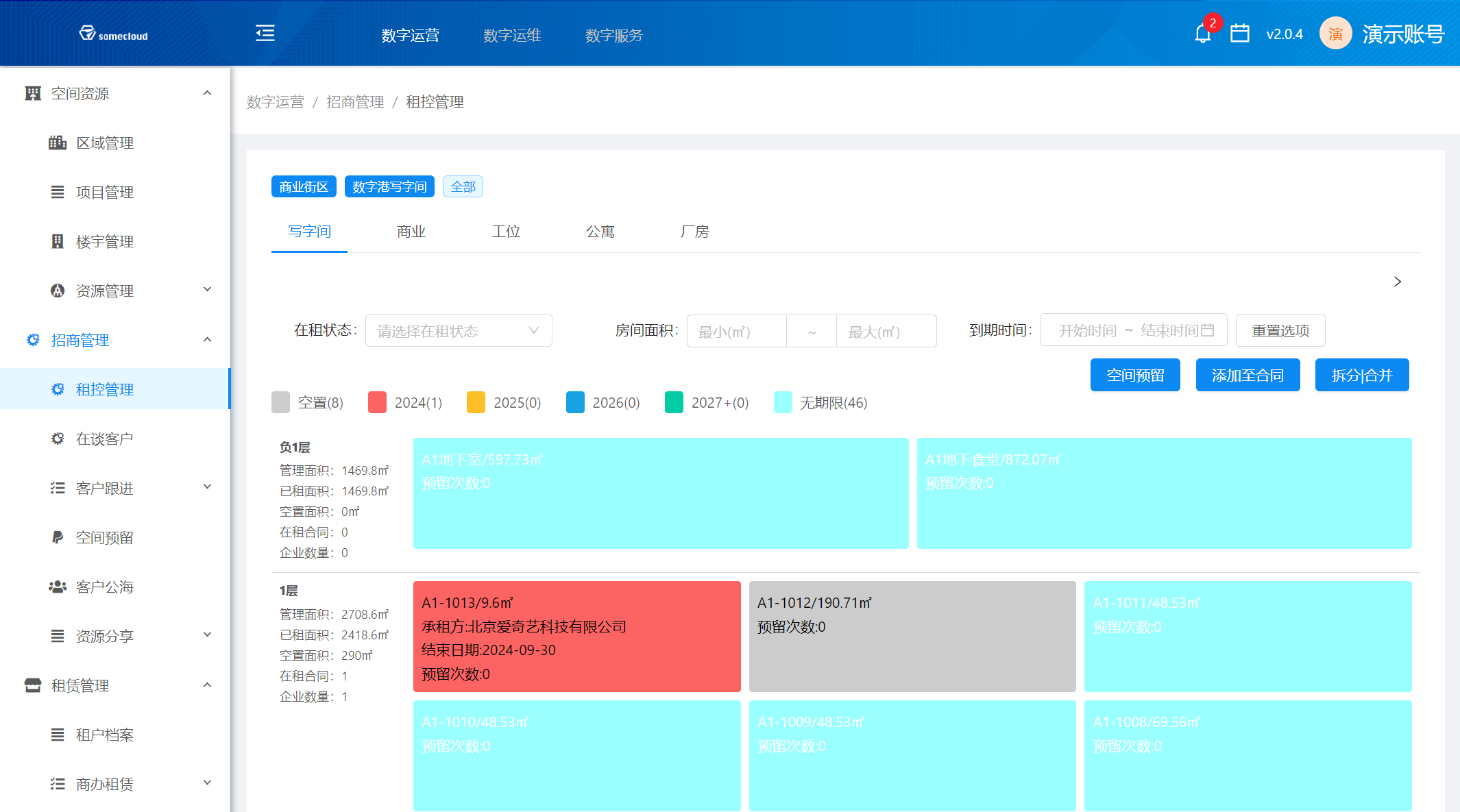Select room card A1地下室/597.73㎡
This screenshot has width=1460, height=812.
click(661, 493)
